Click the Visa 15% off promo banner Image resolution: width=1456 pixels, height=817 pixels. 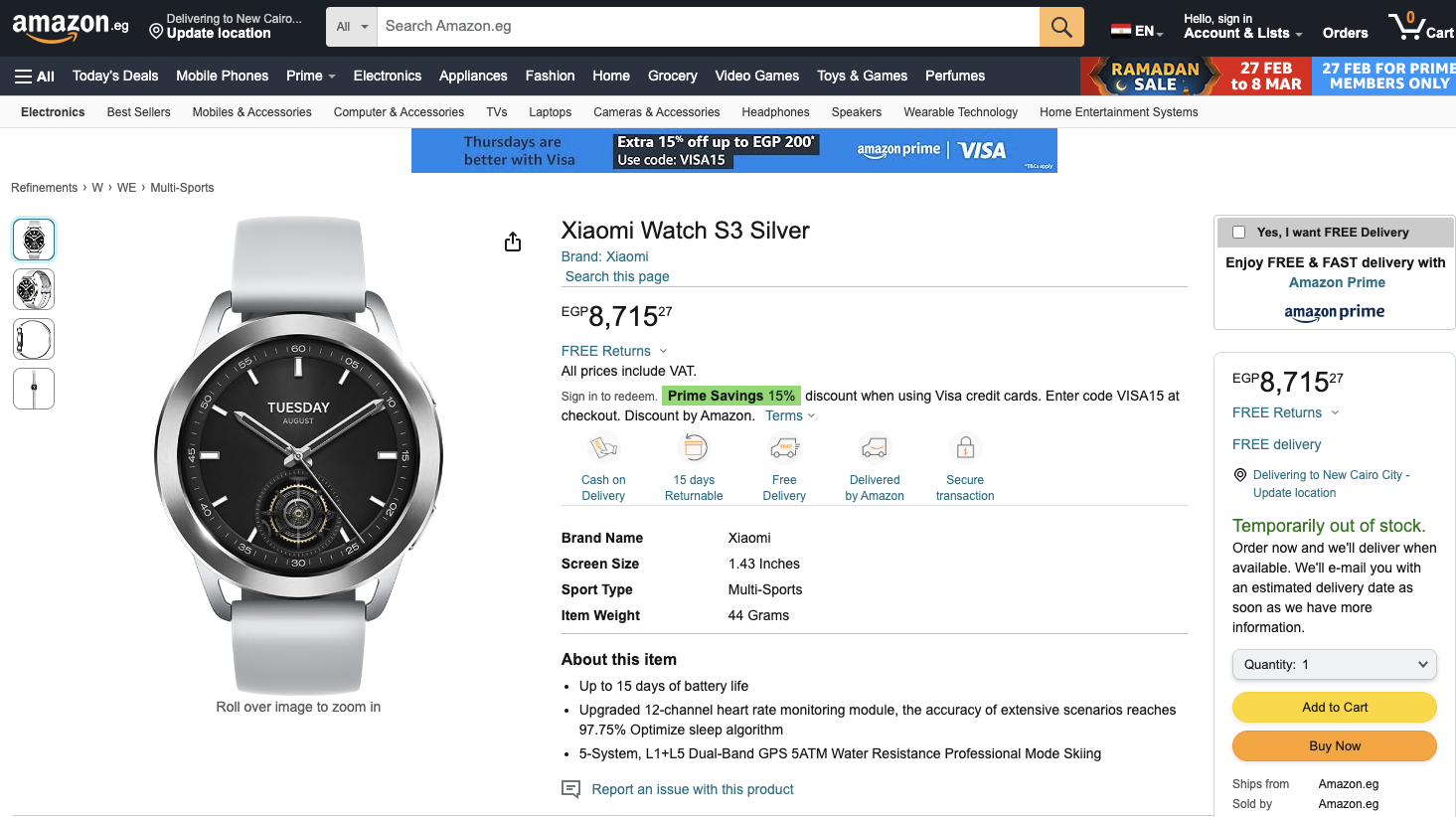(x=734, y=150)
